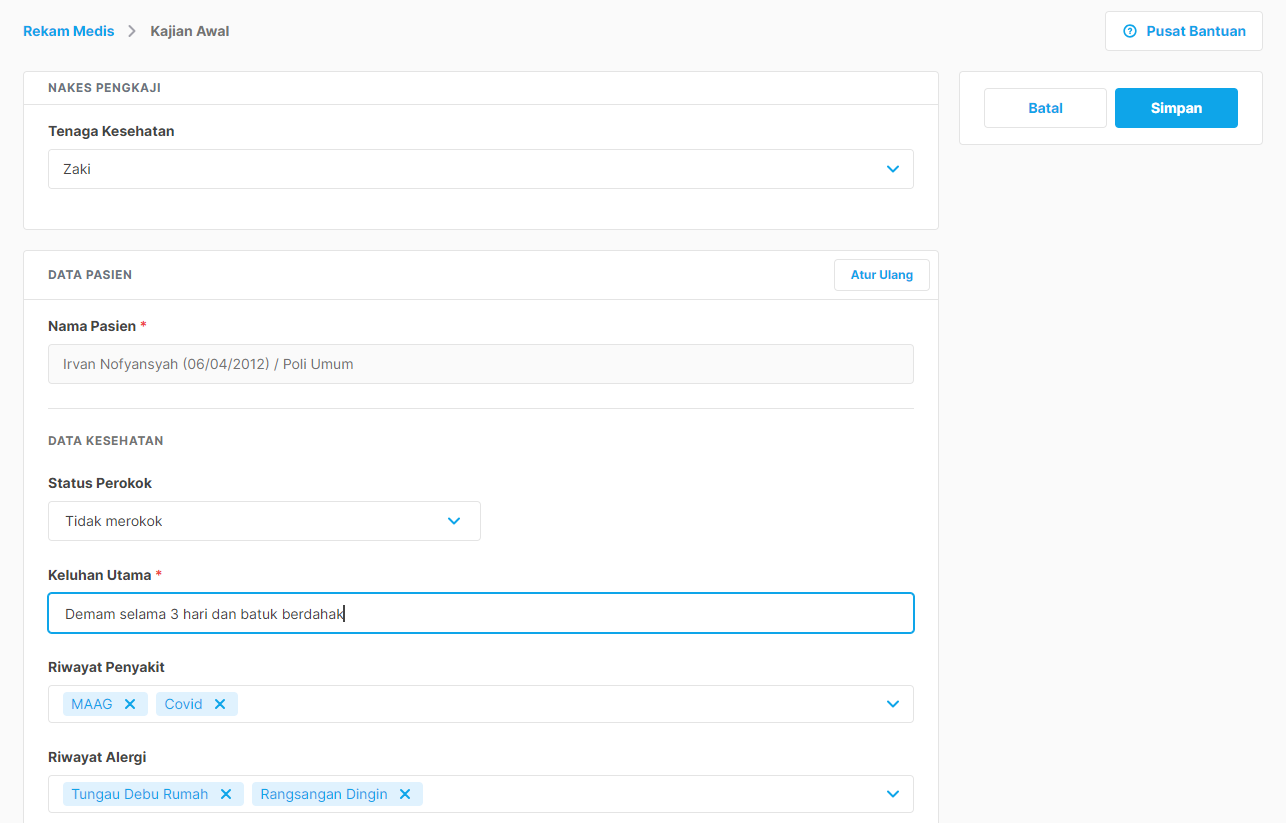Focus the Keluhan Utama input field
1286x823 pixels.
(481, 613)
